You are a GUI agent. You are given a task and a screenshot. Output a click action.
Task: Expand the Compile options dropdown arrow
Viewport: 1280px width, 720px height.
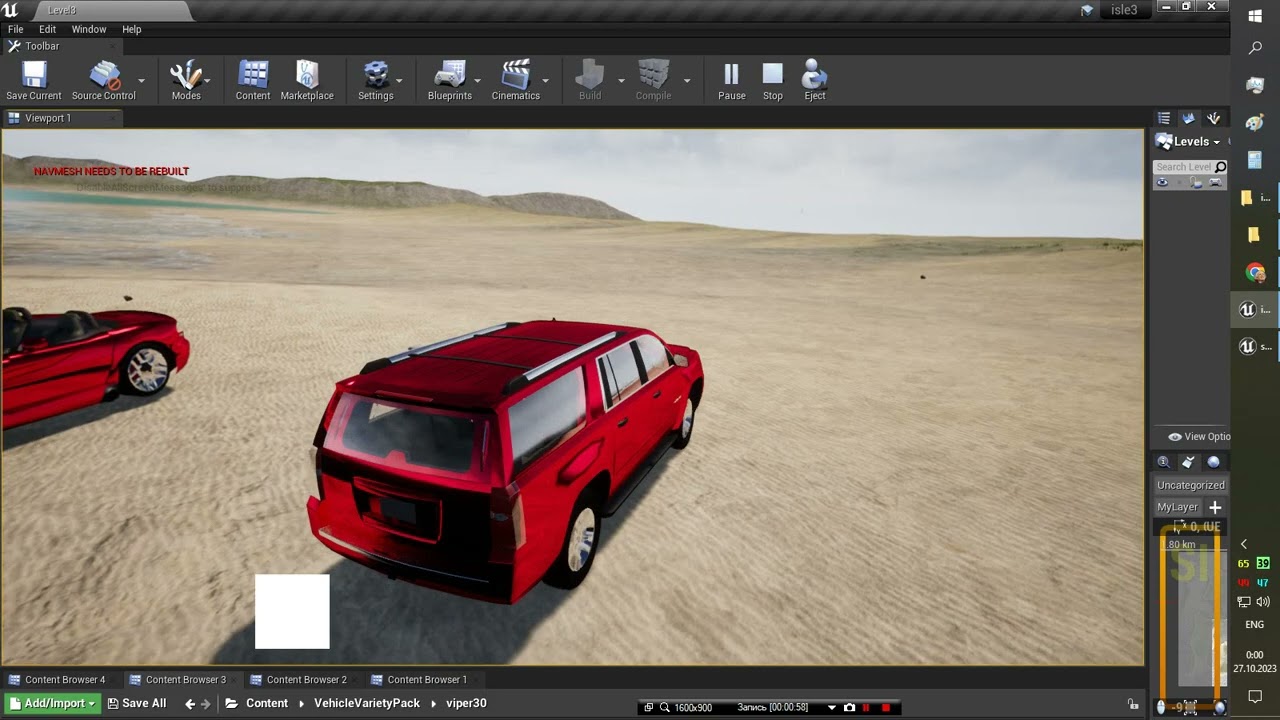[x=687, y=80]
